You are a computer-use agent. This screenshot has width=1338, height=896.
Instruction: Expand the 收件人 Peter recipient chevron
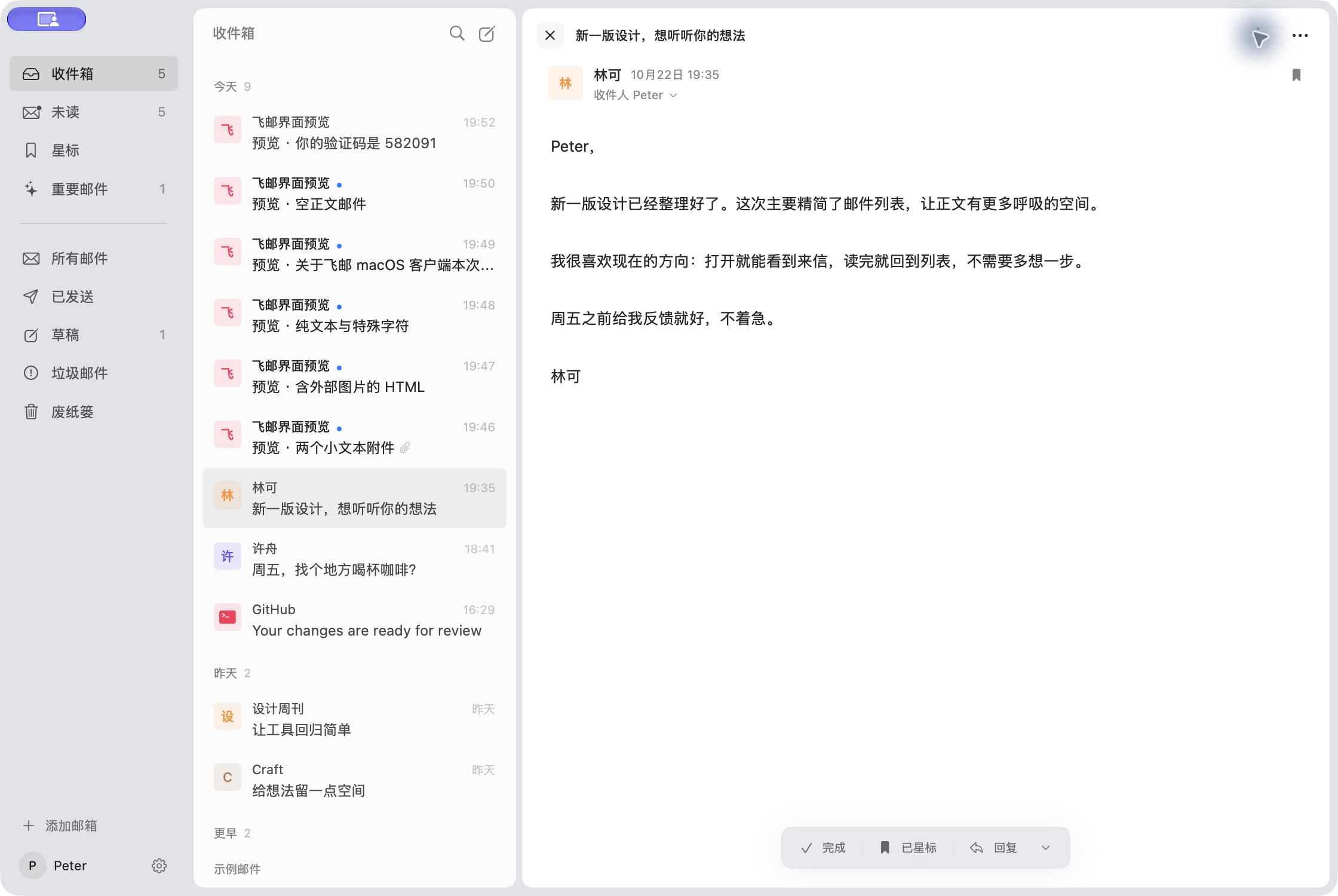[674, 95]
